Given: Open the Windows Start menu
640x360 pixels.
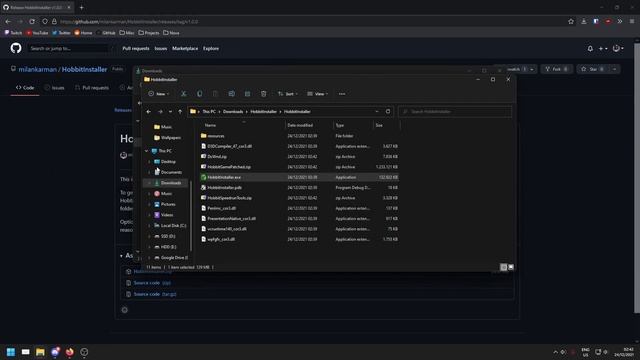Looking at the screenshot, I should (x=11, y=352).
